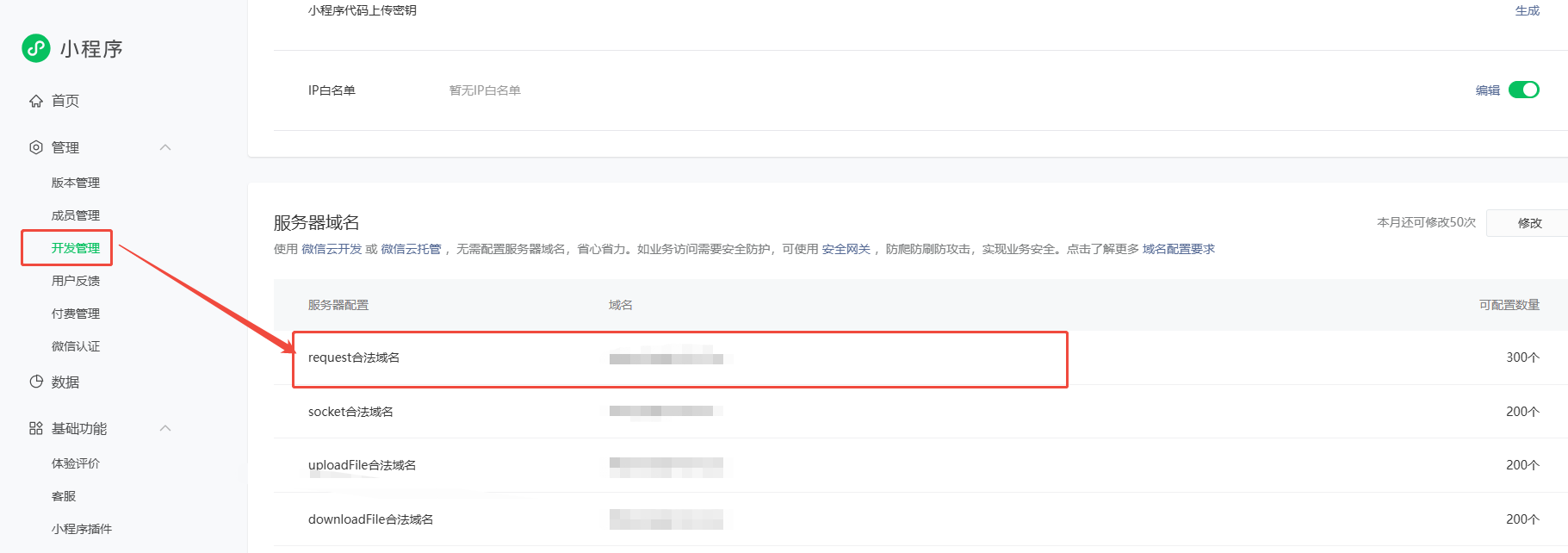
Task: Collapse the 管理 section chevron
Action: 165,147
